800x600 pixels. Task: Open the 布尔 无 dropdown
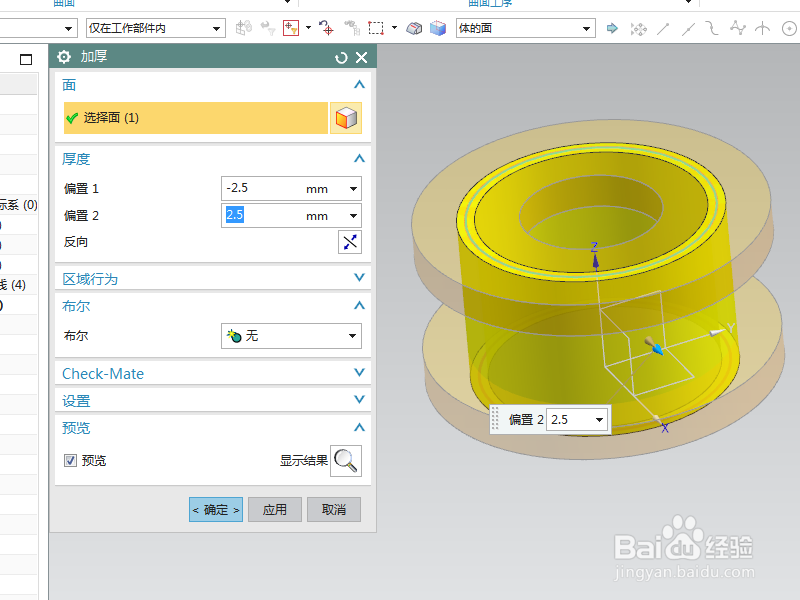click(291, 336)
